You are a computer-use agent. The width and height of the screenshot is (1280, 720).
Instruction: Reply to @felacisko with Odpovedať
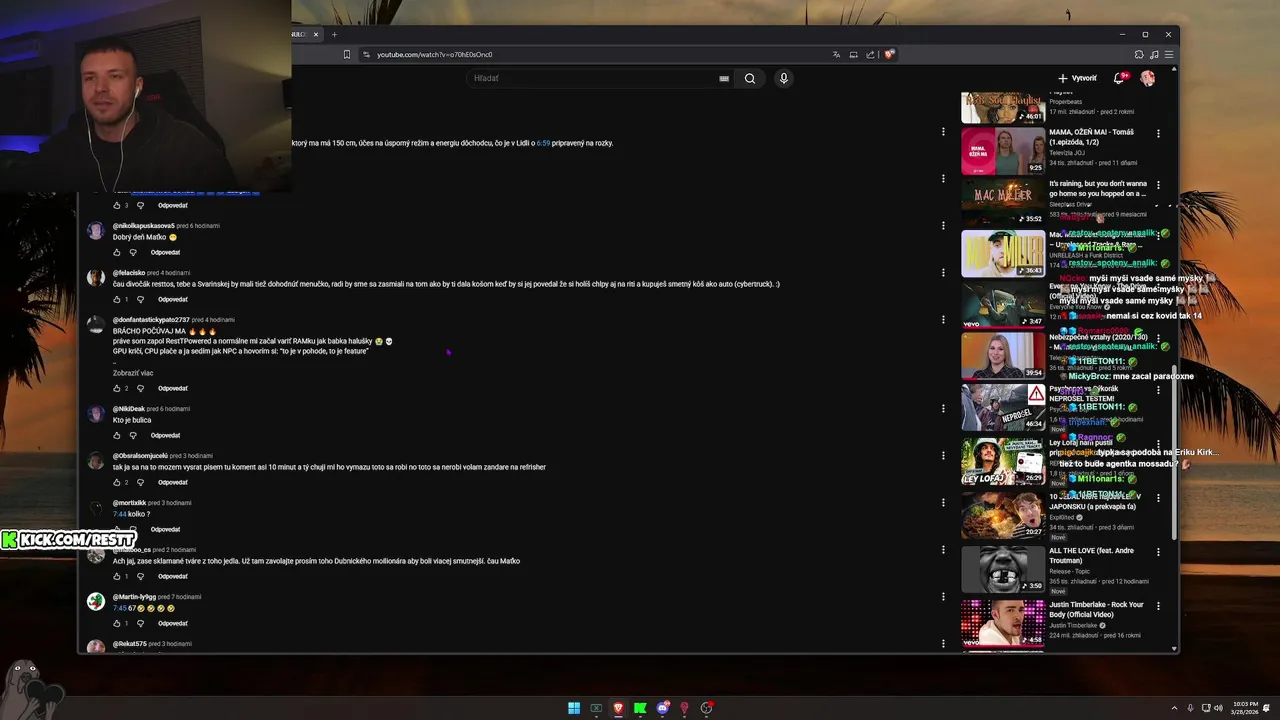pos(172,299)
